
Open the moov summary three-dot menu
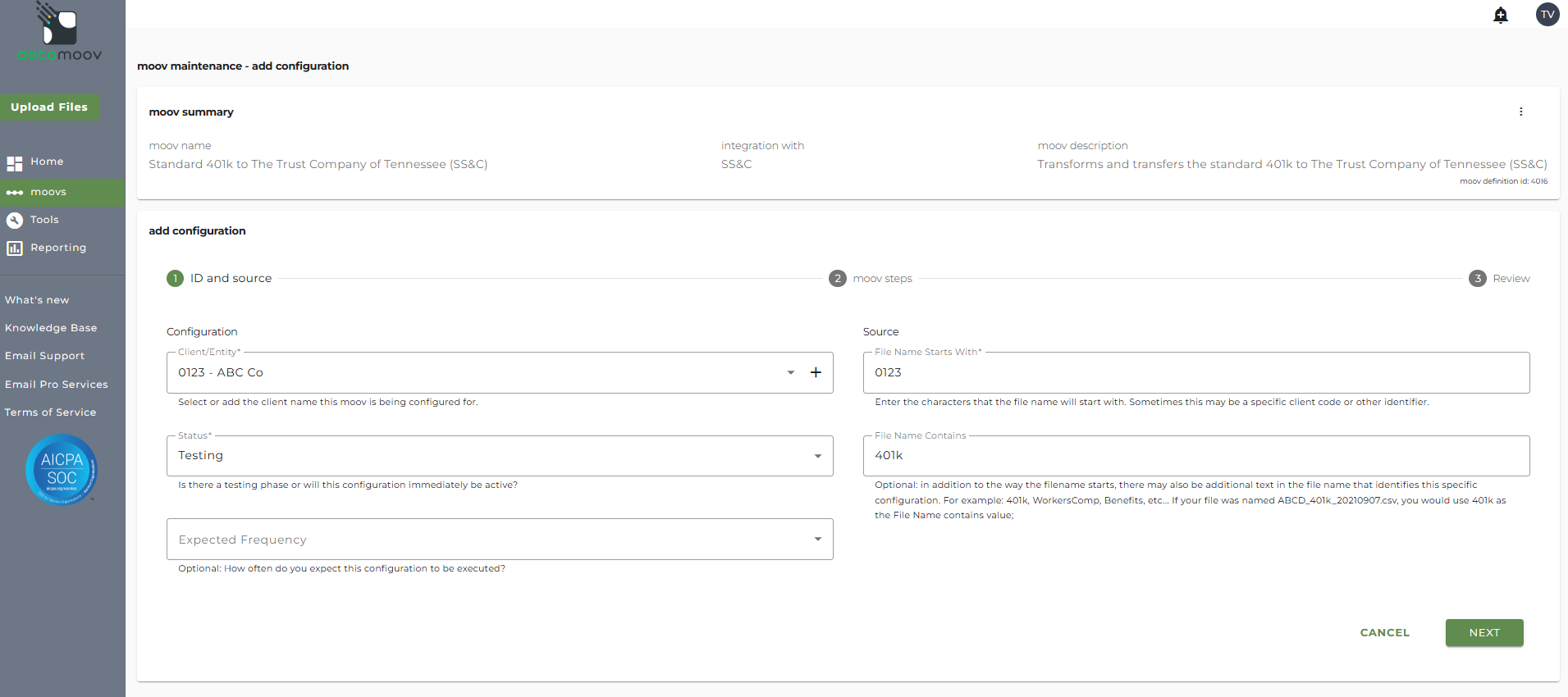1520,112
